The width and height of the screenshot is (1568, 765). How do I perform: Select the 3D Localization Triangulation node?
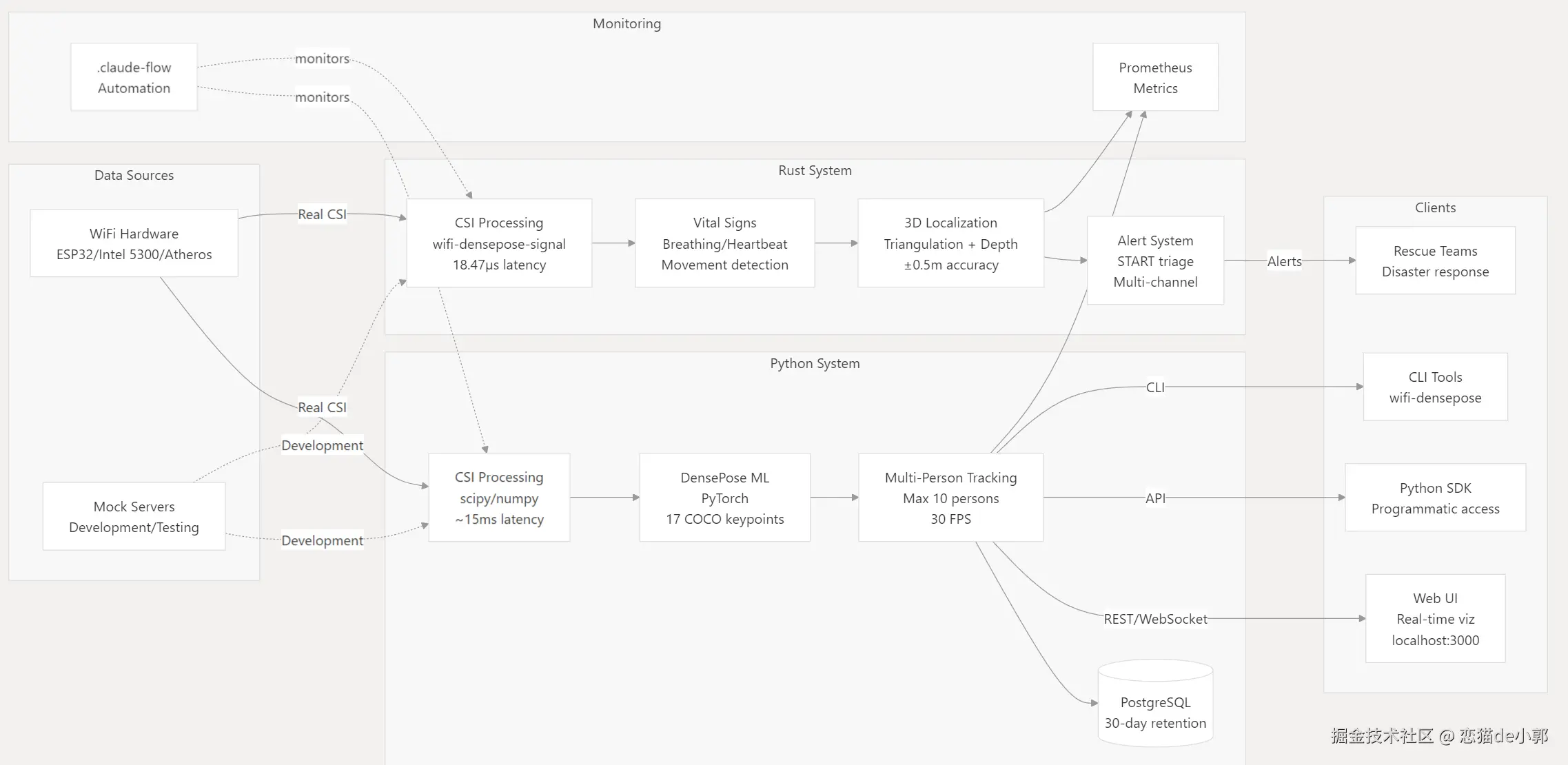coord(950,243)
